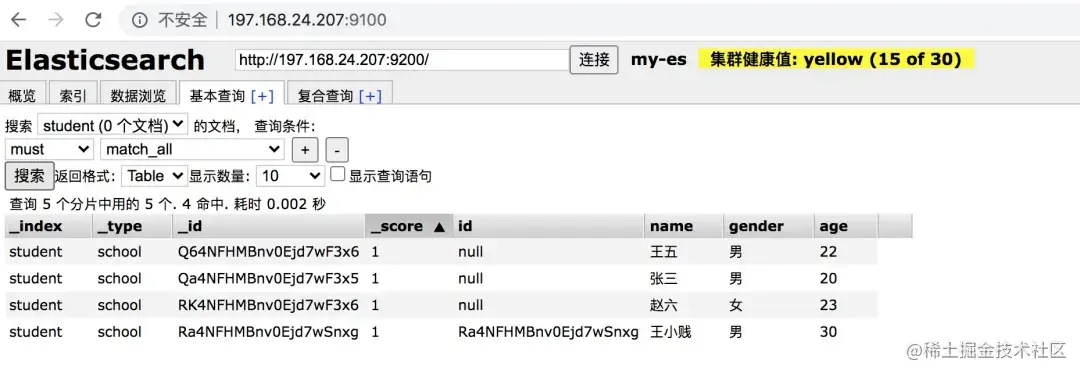Sort by the id column header

[549, 226]
